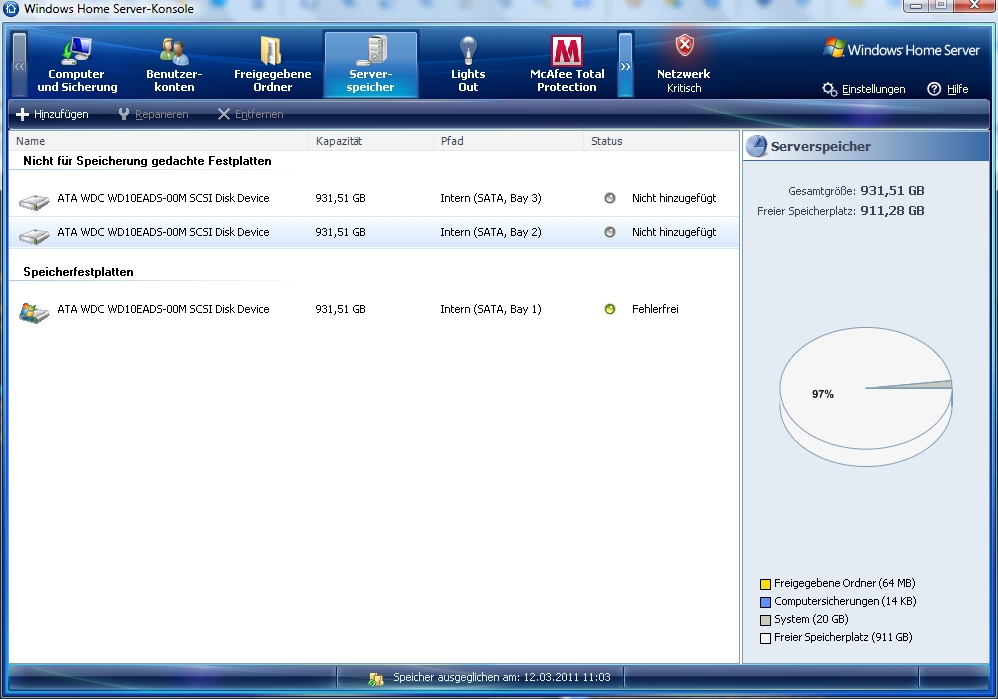Sort the list by the Name column
998x699 pixels.
point(159,141)
